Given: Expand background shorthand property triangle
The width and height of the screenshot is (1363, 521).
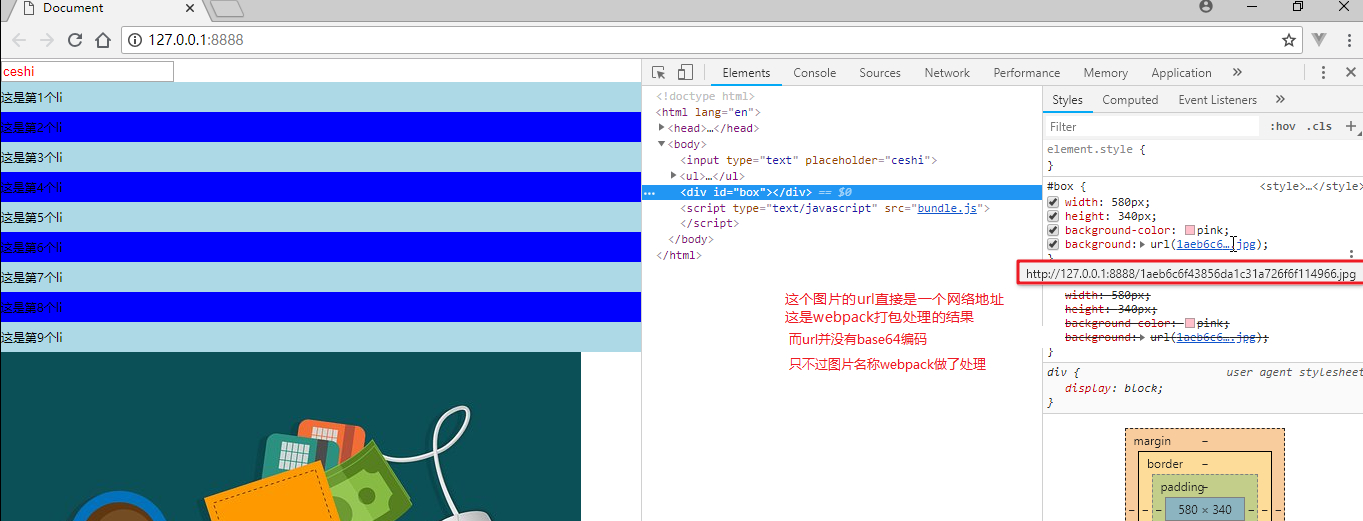Looking at the screenshot, I should (1143, 244).
